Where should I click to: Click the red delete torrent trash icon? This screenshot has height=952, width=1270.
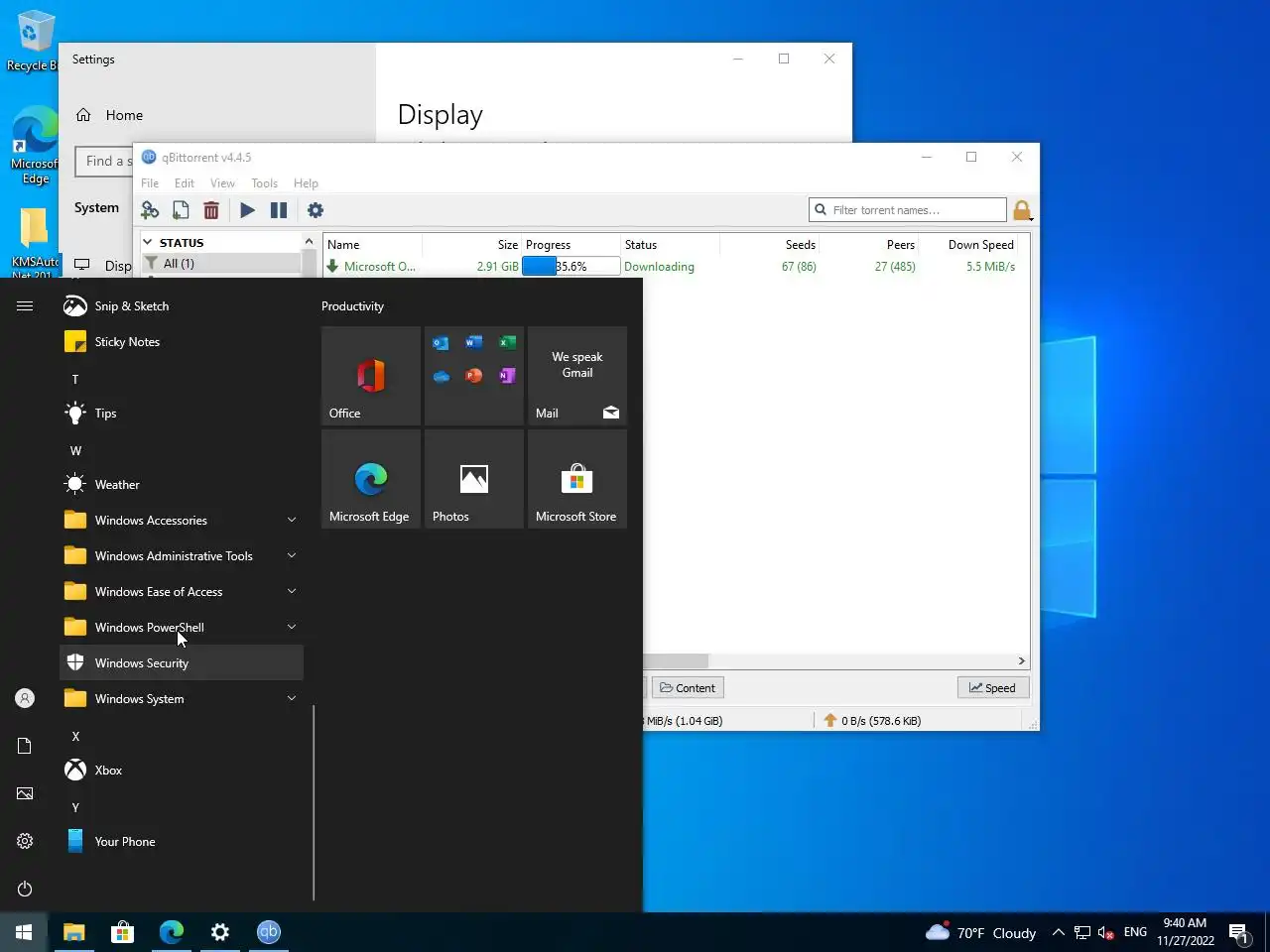(x=211, y=210)
